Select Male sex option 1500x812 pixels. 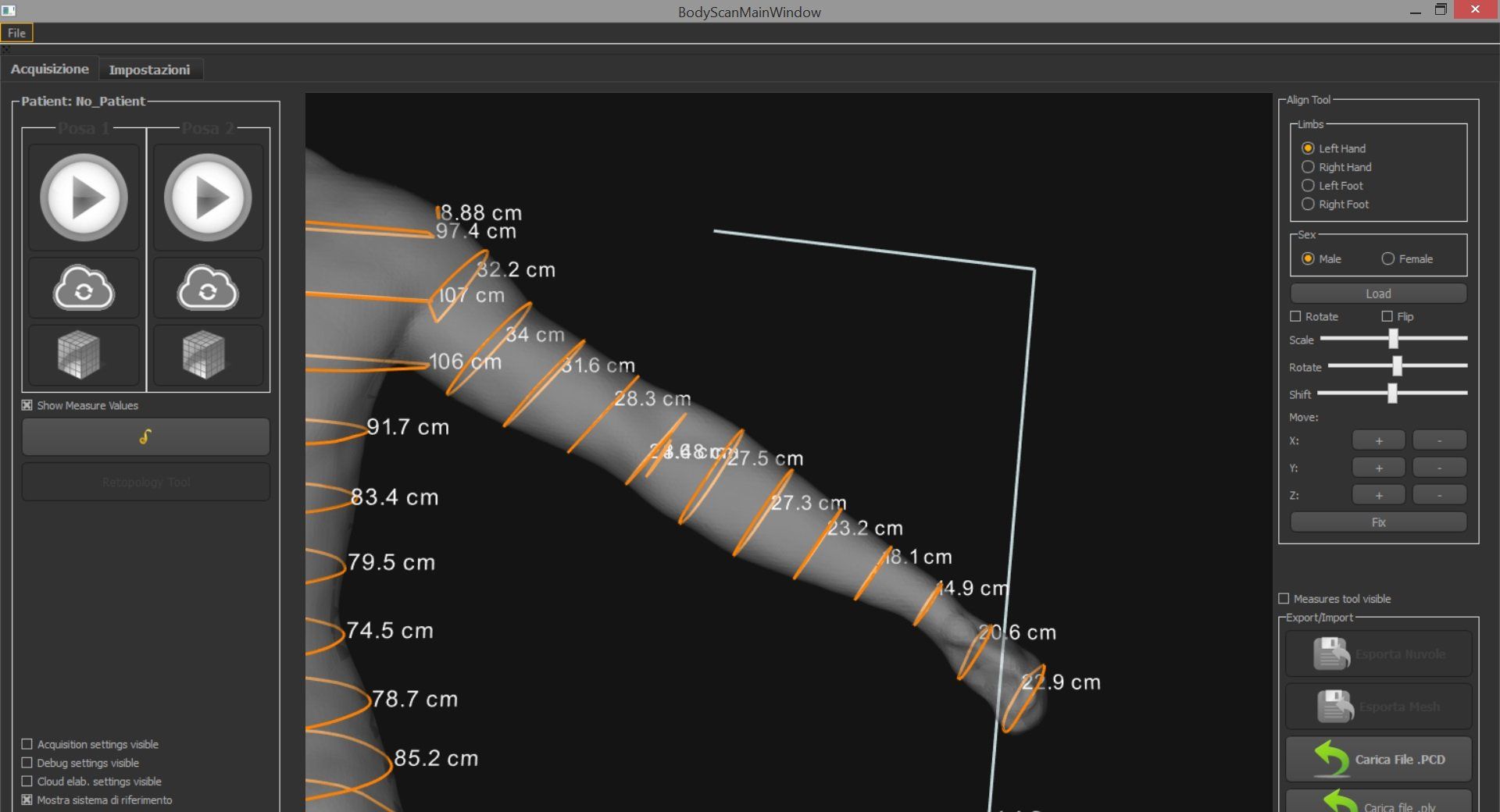pyautogui.click(x=1308, y=258)
